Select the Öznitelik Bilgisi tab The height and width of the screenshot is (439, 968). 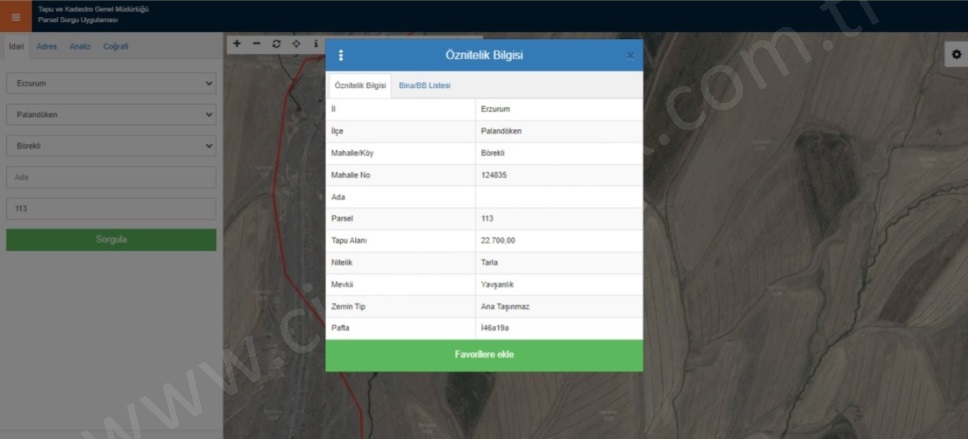[x=360, y=86]
